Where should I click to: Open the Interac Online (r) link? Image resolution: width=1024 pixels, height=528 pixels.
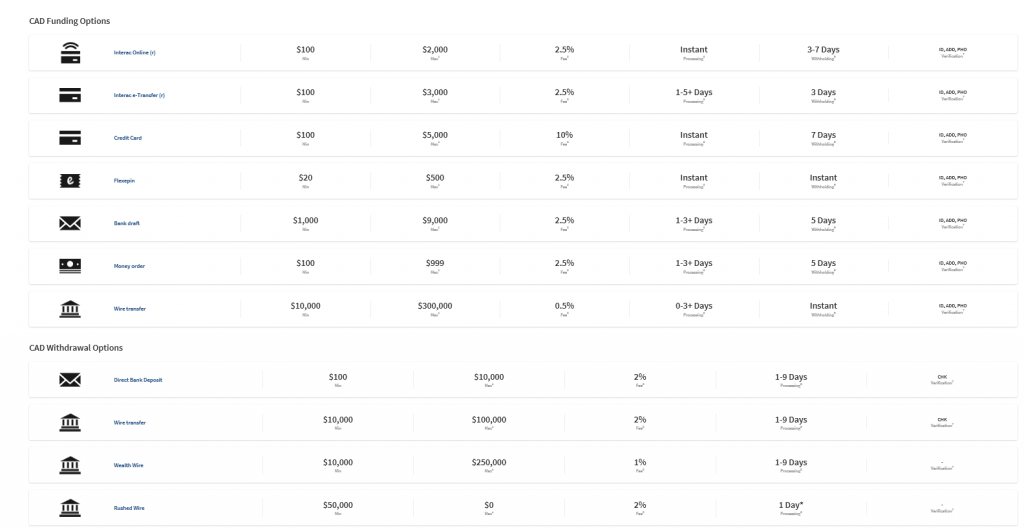coord(135,52)
